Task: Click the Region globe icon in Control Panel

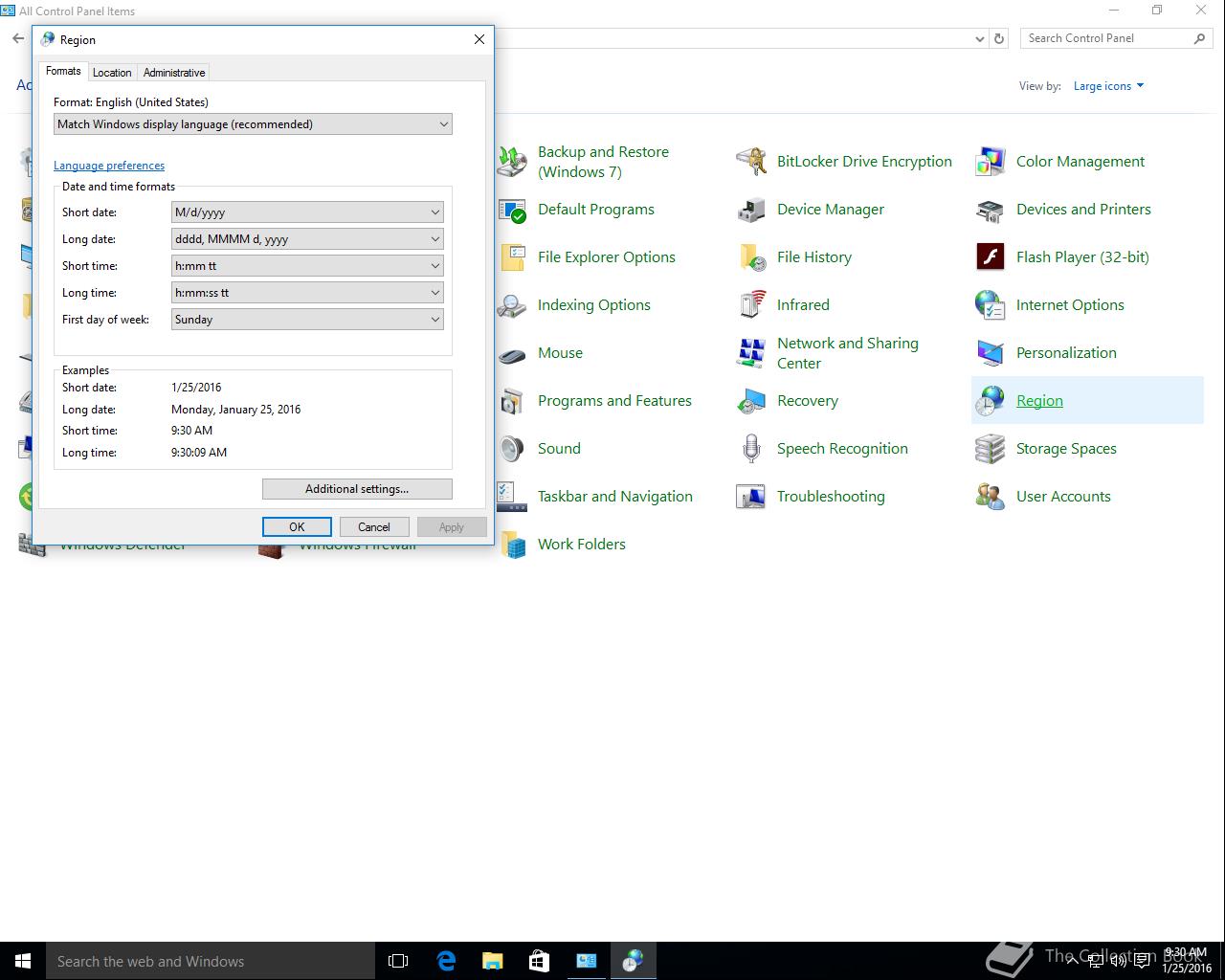Action: pos(991,401)
